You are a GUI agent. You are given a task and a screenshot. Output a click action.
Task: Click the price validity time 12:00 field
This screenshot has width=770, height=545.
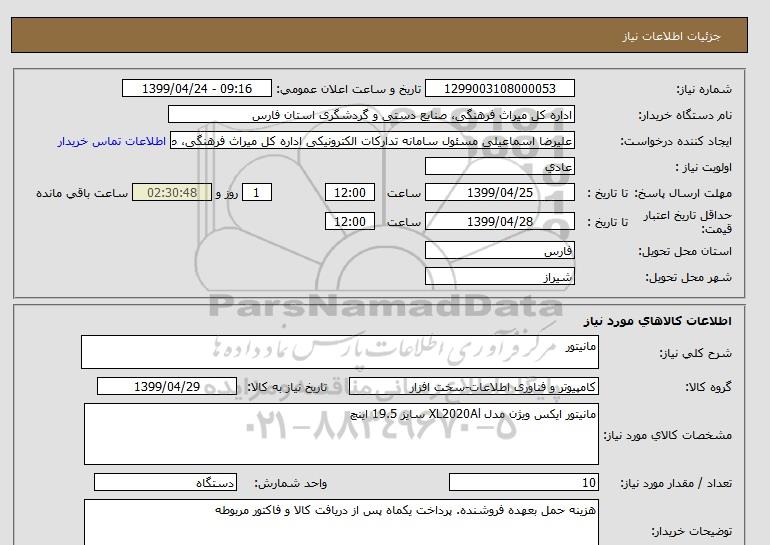click(x=350, y=221)
